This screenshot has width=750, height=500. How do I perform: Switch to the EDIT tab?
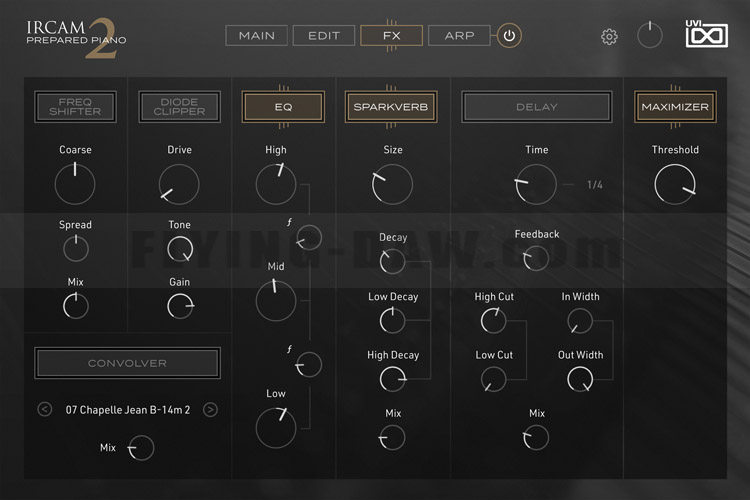[x=324, y=36]
